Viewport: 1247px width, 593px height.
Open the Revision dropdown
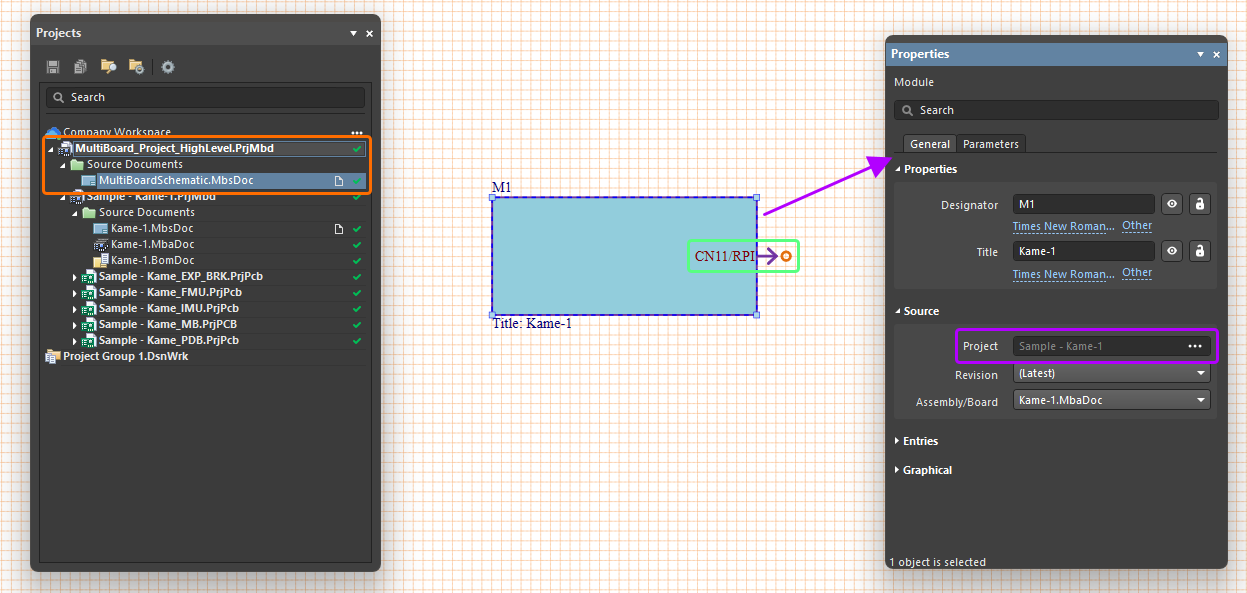1111,373
